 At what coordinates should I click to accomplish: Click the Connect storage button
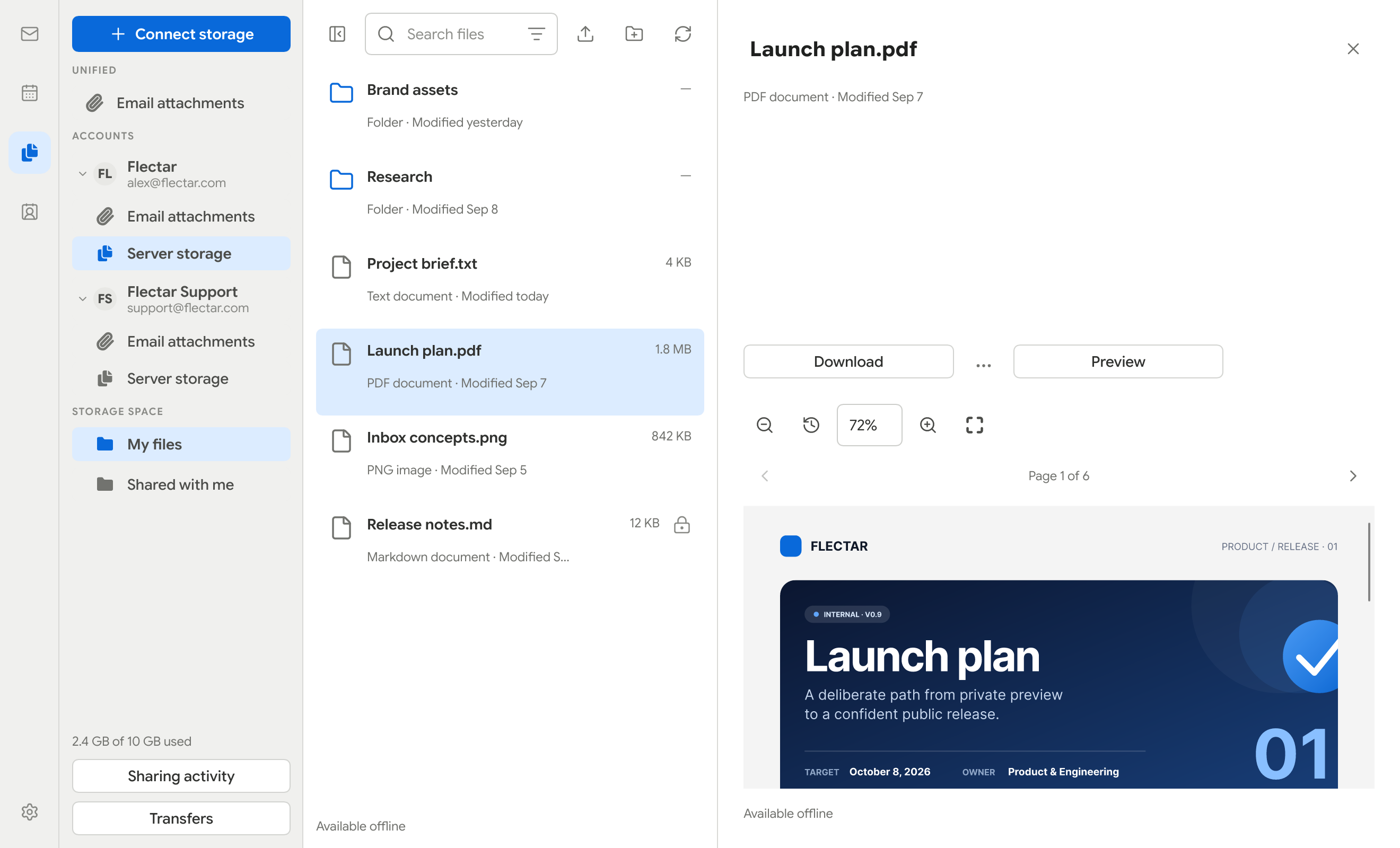181,34
